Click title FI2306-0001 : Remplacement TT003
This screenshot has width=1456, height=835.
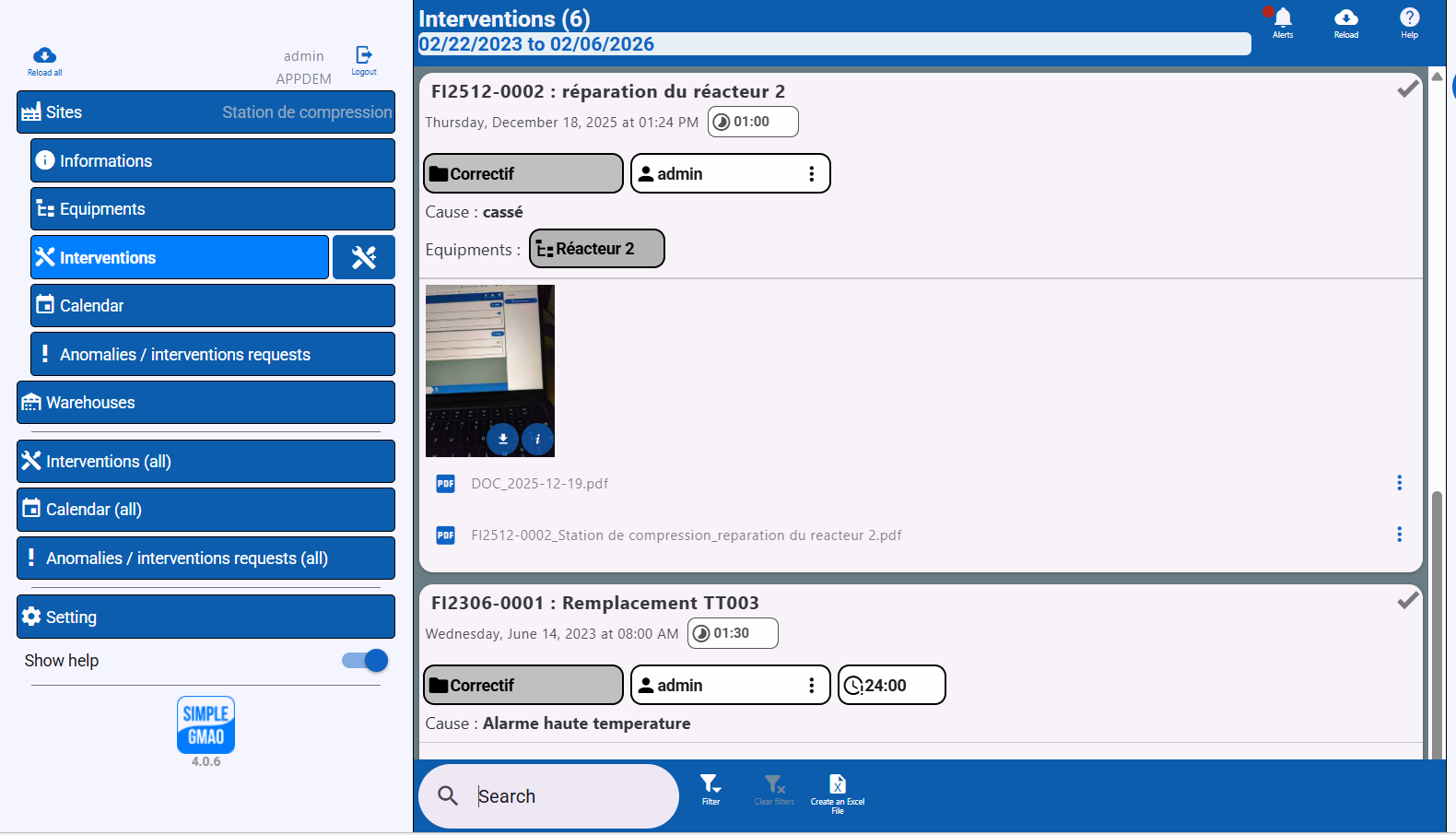pyautogui.click(x=595, y=603)
